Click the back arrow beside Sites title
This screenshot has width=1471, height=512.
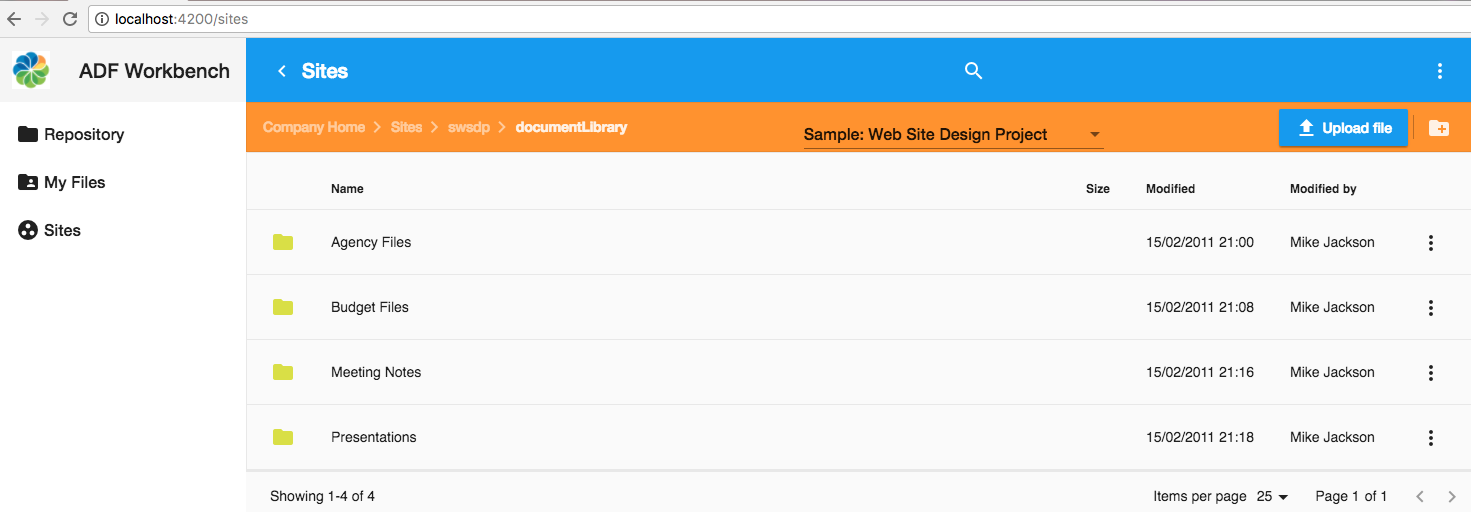click(x=282, y=71)
